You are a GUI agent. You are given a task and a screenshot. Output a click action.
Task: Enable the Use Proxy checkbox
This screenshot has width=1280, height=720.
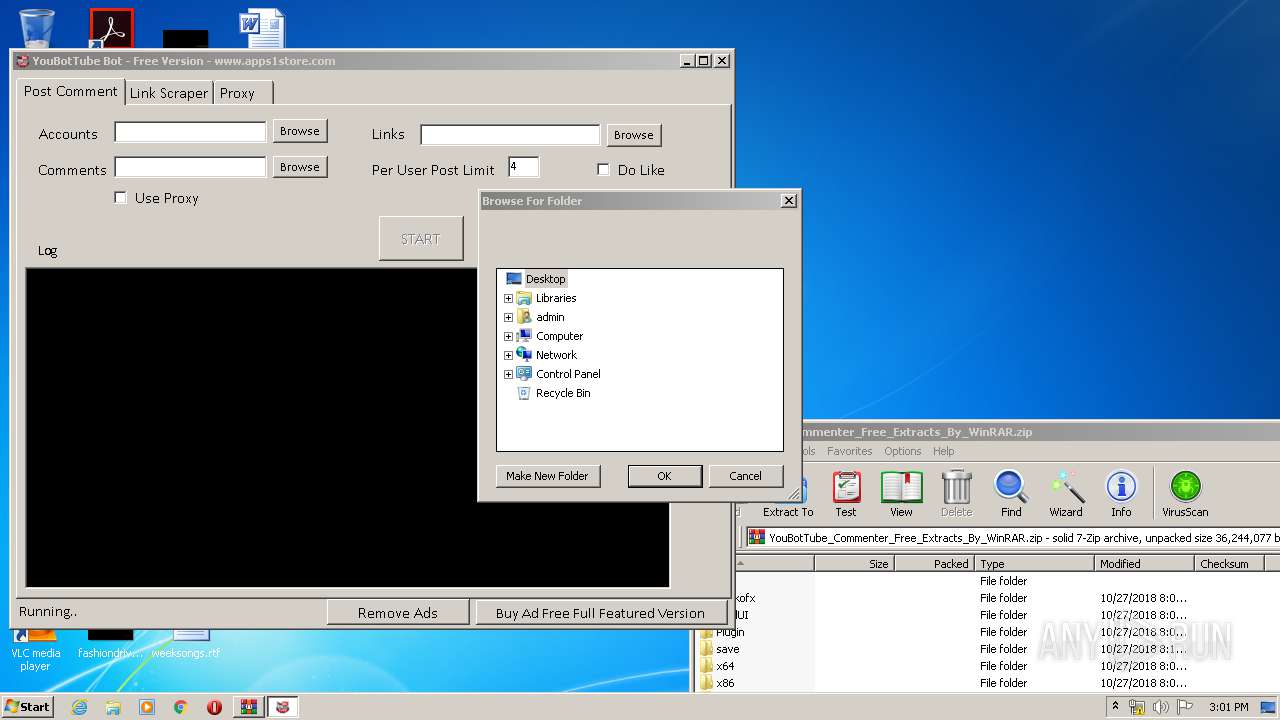[x=121, y=198]
